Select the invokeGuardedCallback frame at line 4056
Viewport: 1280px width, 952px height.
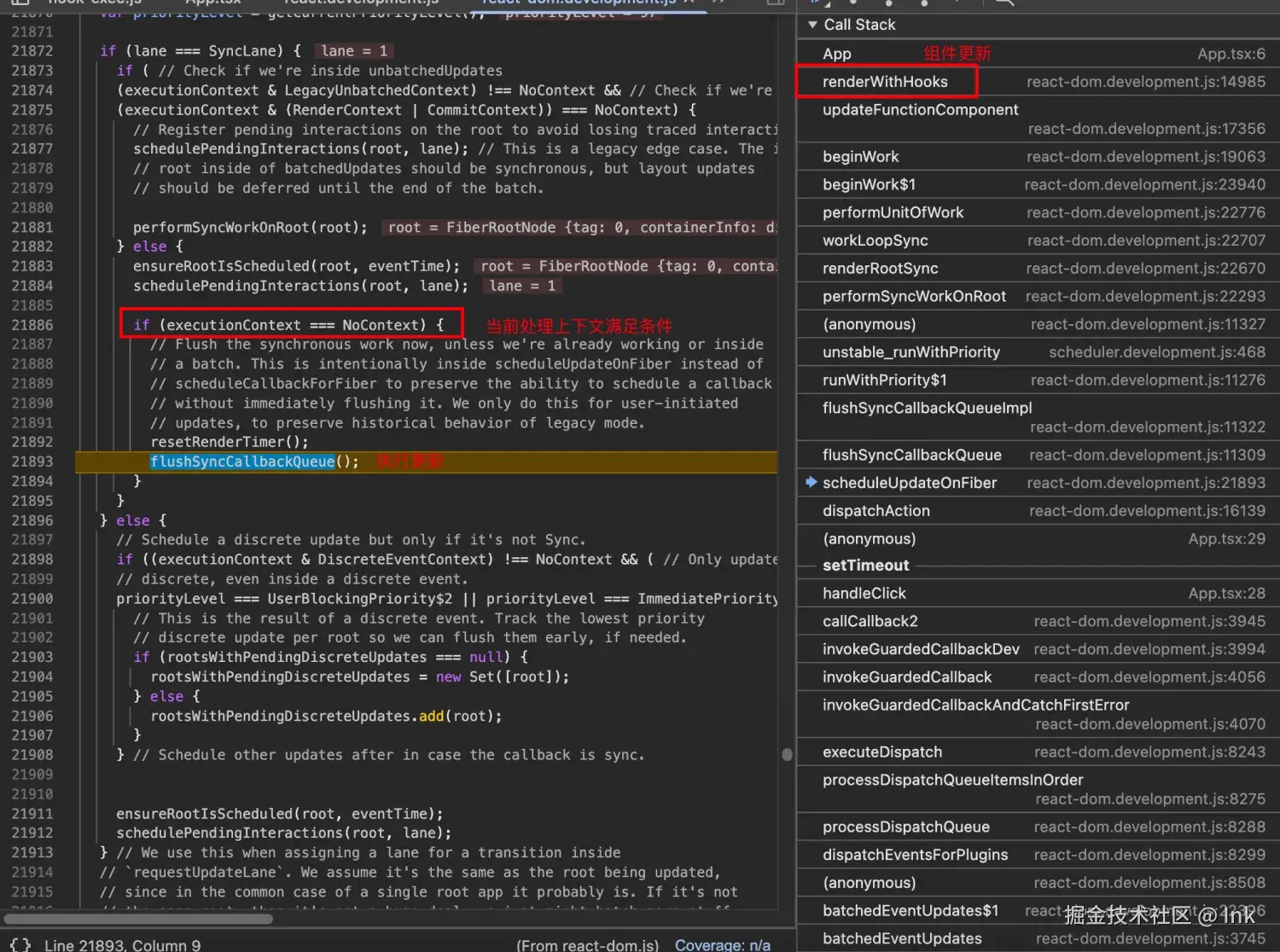pos(1038,677)
